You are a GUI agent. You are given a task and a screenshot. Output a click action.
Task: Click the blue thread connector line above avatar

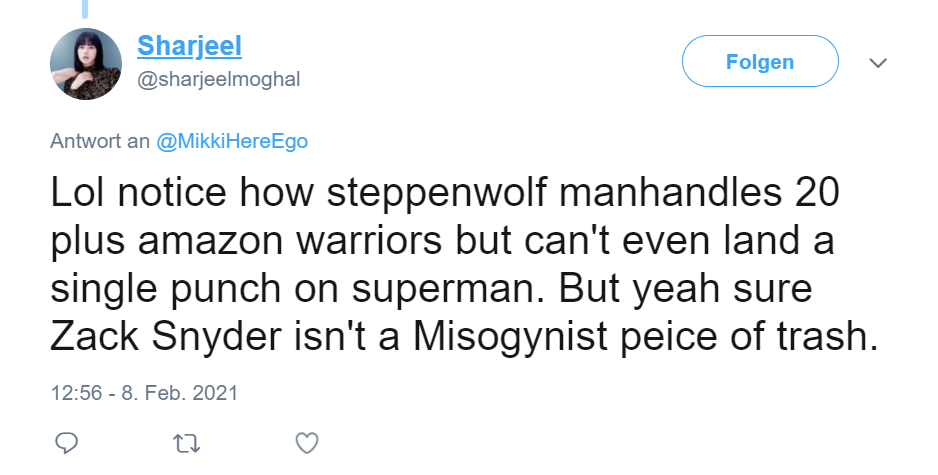tap(86, 9)
